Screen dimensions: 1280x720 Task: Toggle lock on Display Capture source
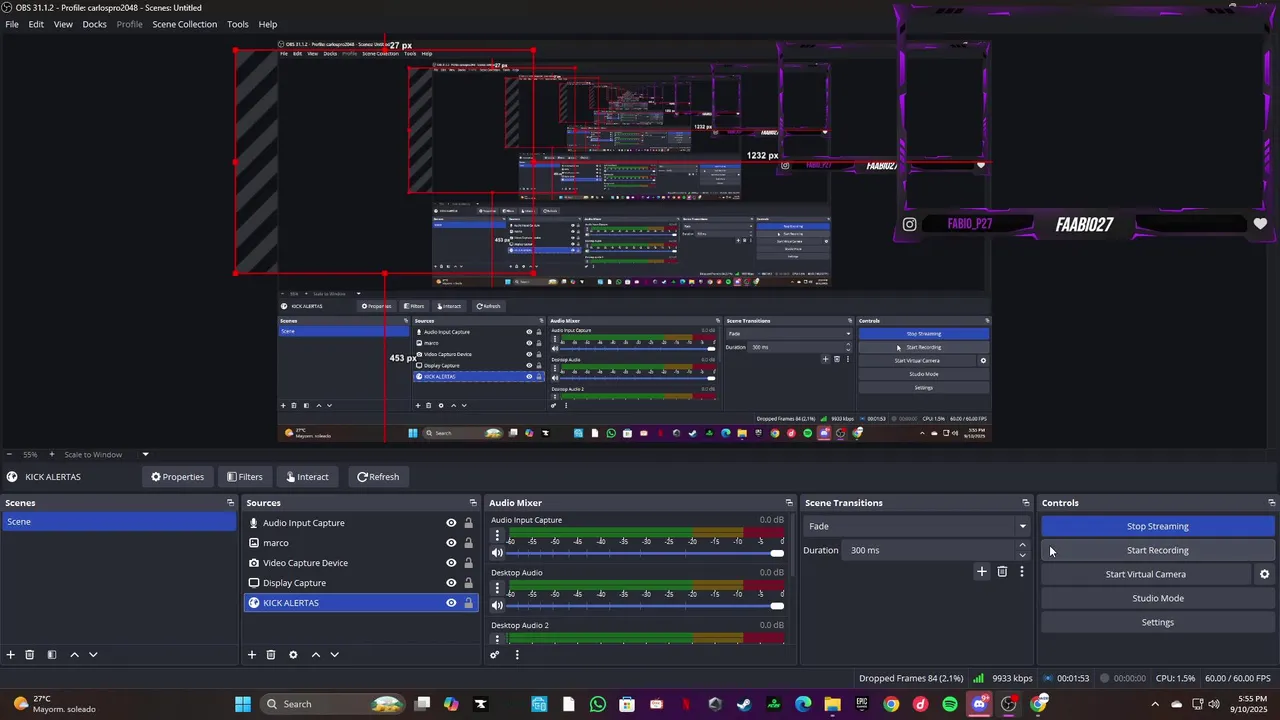pos(468,583)
